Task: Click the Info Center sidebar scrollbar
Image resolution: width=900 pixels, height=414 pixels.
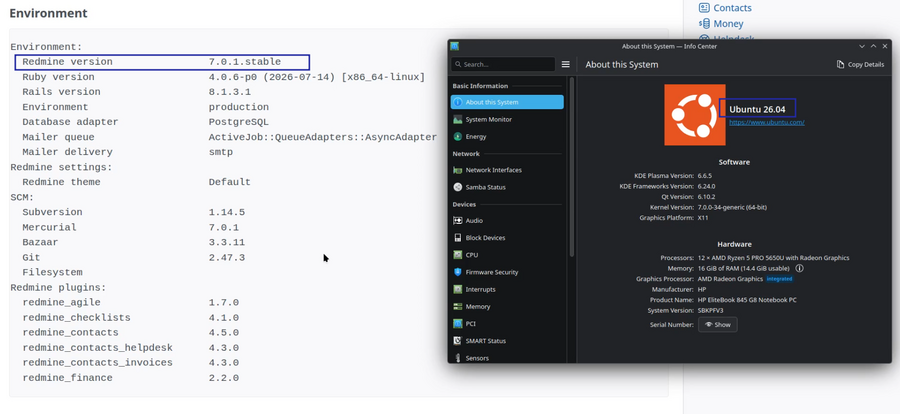Action: 572,167
